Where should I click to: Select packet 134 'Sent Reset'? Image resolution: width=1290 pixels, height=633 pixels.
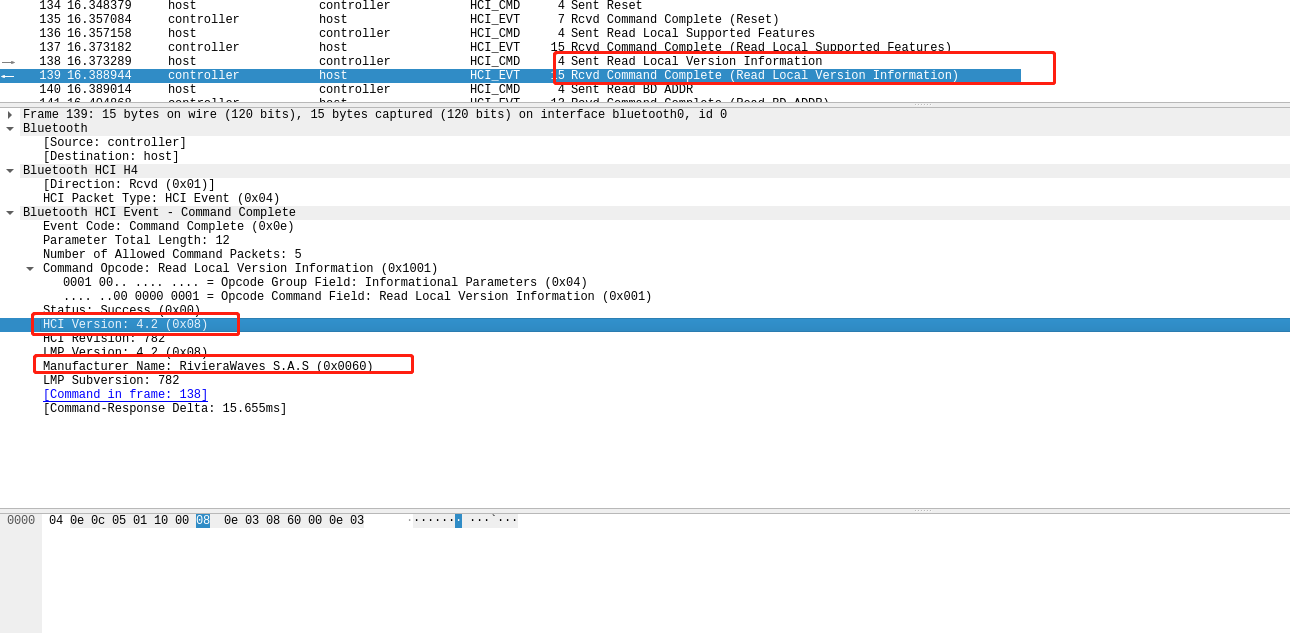point(400,5)
